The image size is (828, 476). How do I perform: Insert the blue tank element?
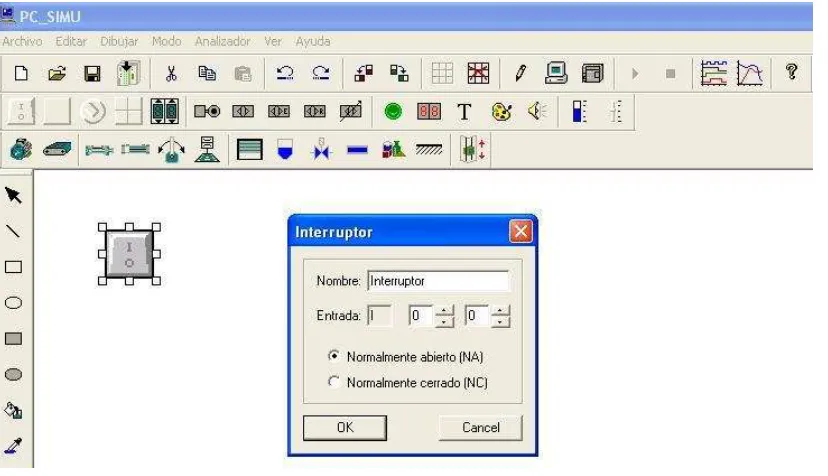(x=285, y=150)
